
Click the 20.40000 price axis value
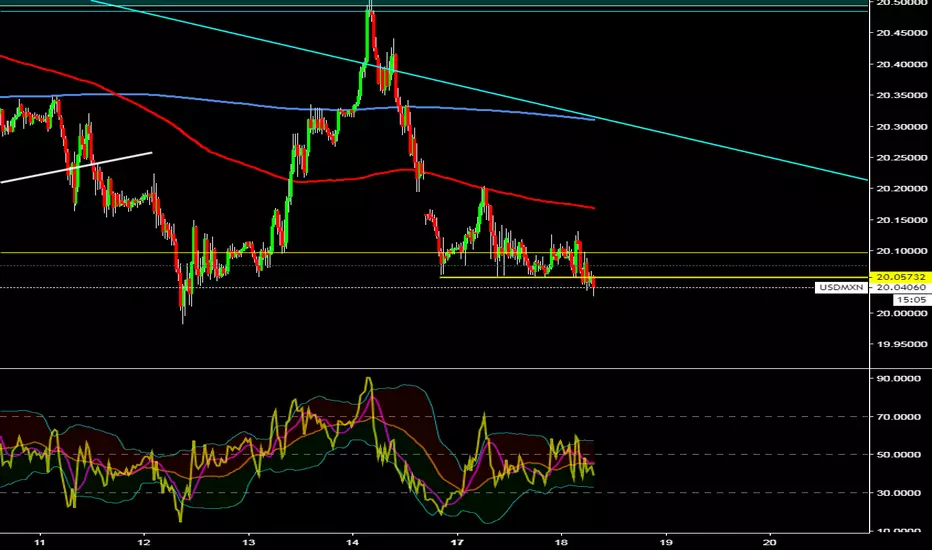901,64
